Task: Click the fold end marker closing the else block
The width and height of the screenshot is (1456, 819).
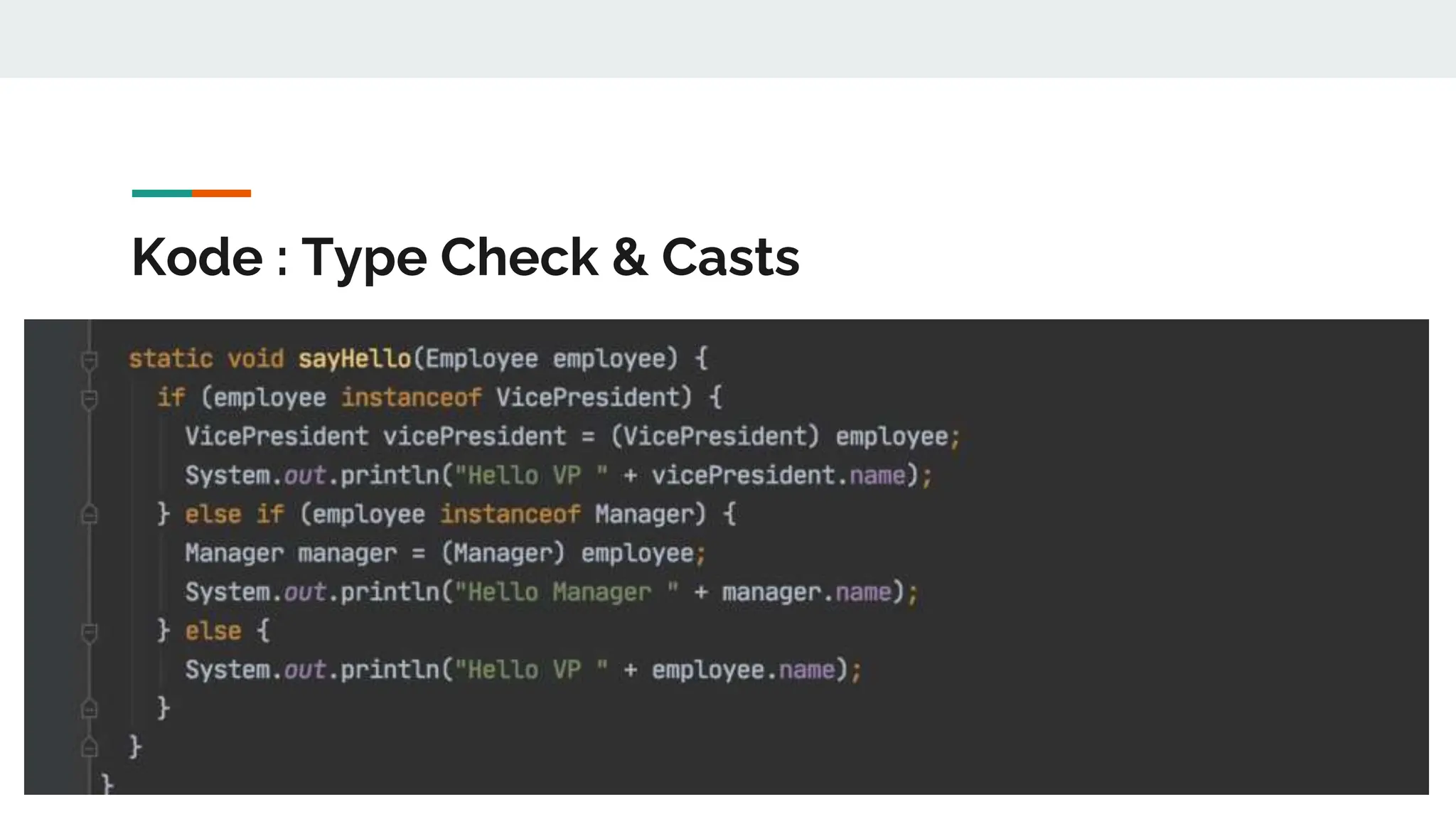Action: click(x=90, y=709)
